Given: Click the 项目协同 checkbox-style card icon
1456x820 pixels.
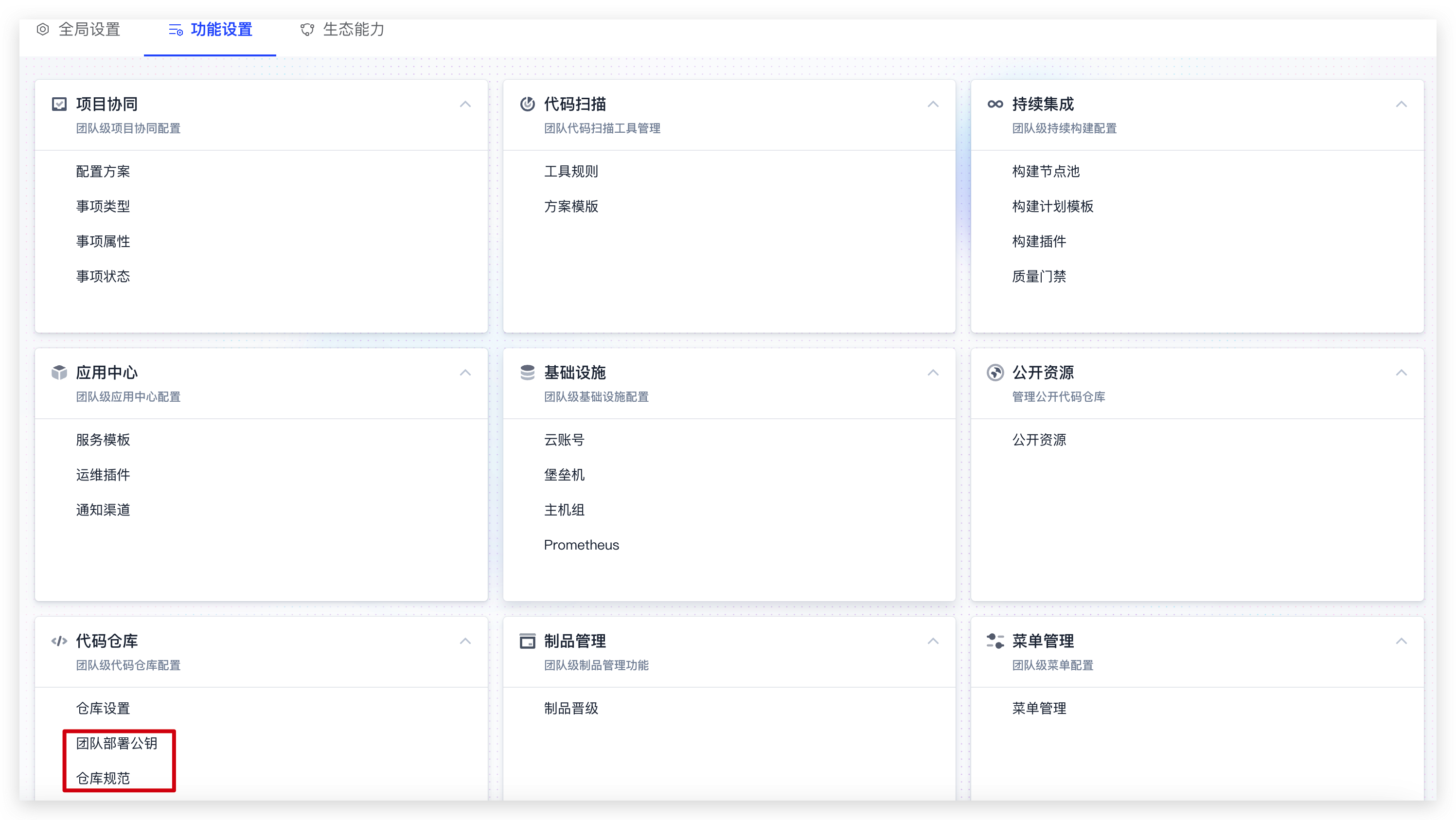Looking at the screenshot, I should tap(59, 104).
